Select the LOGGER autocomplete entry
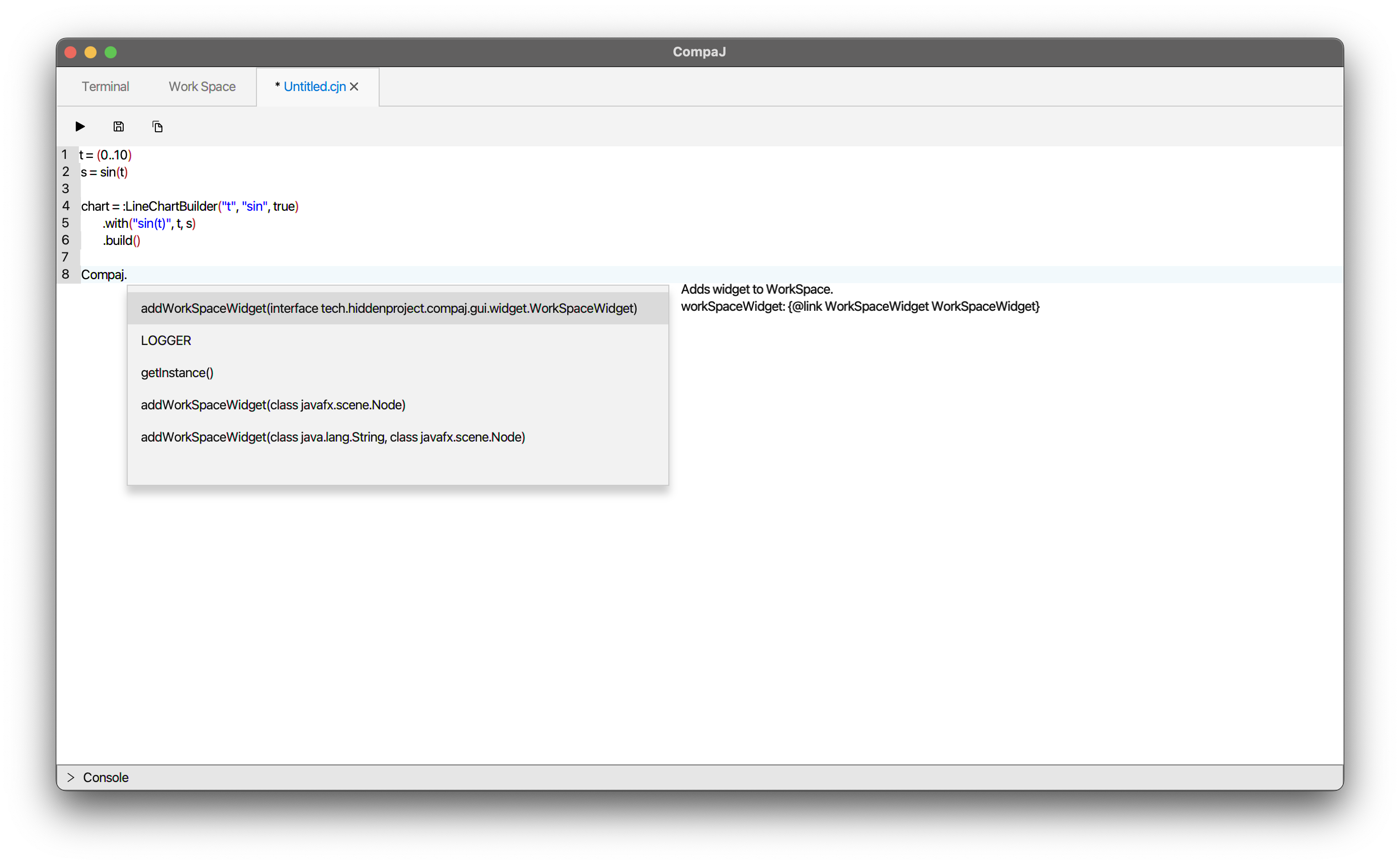 [166, 340]
